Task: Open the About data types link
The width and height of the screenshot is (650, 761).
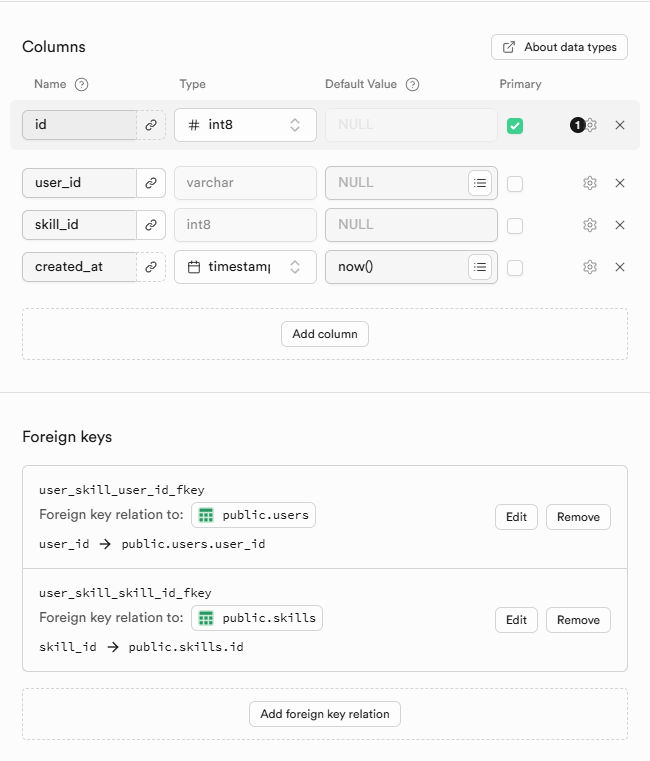Action: (x=559, y=47)
